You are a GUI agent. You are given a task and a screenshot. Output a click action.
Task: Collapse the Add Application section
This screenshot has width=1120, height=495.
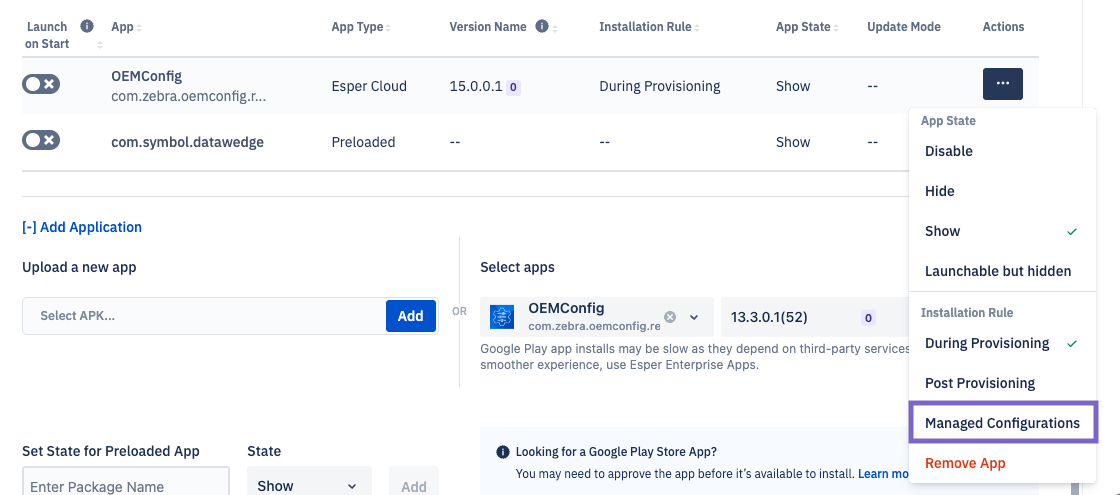click(82, 227)
